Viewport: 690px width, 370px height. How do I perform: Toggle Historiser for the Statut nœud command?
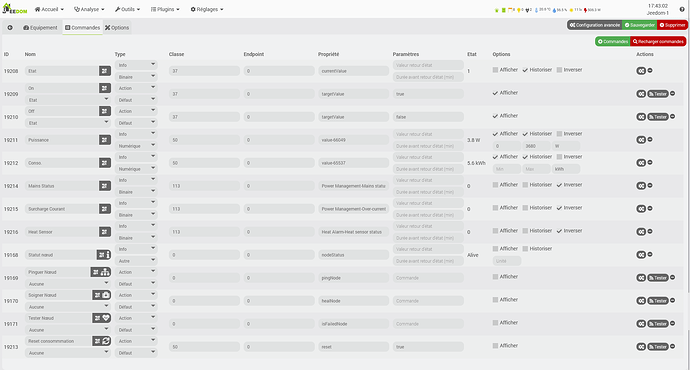(x=525, y=249)
